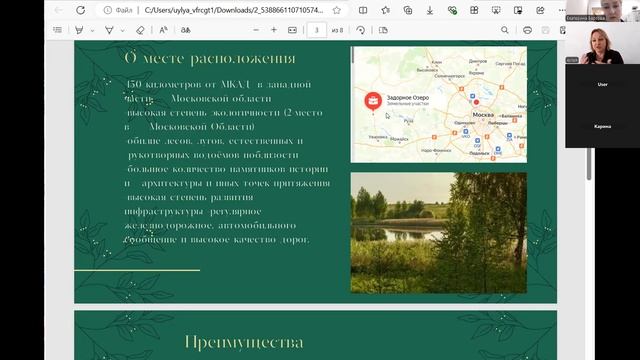Image resolution: width=640 pixels, height=360 pixels.
Task: Click the PDF vertical scrollbar
Action: 589,163
